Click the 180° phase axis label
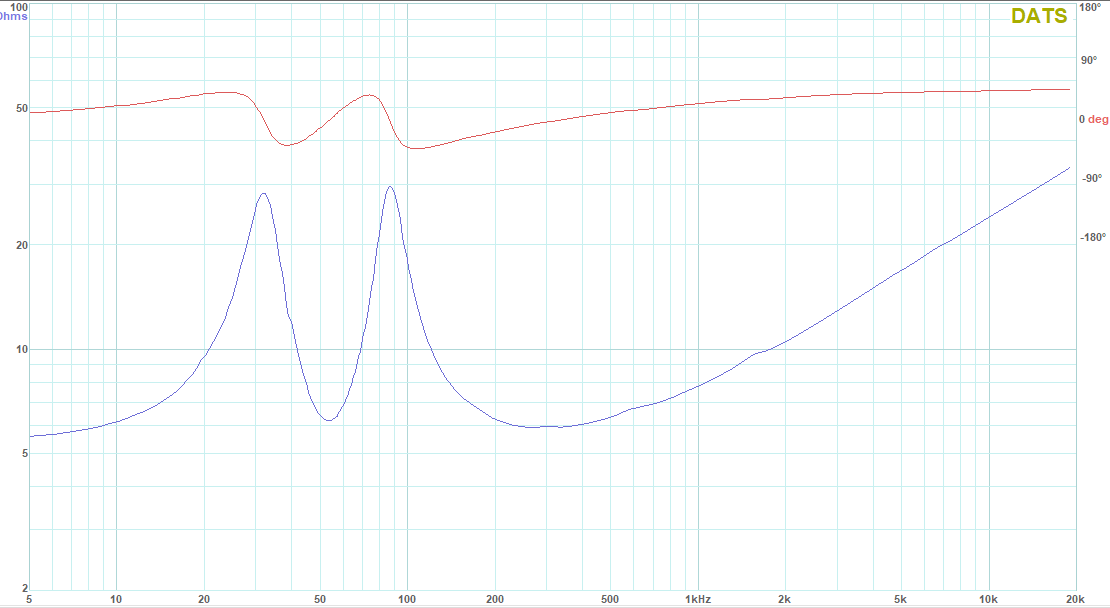 1089,9
